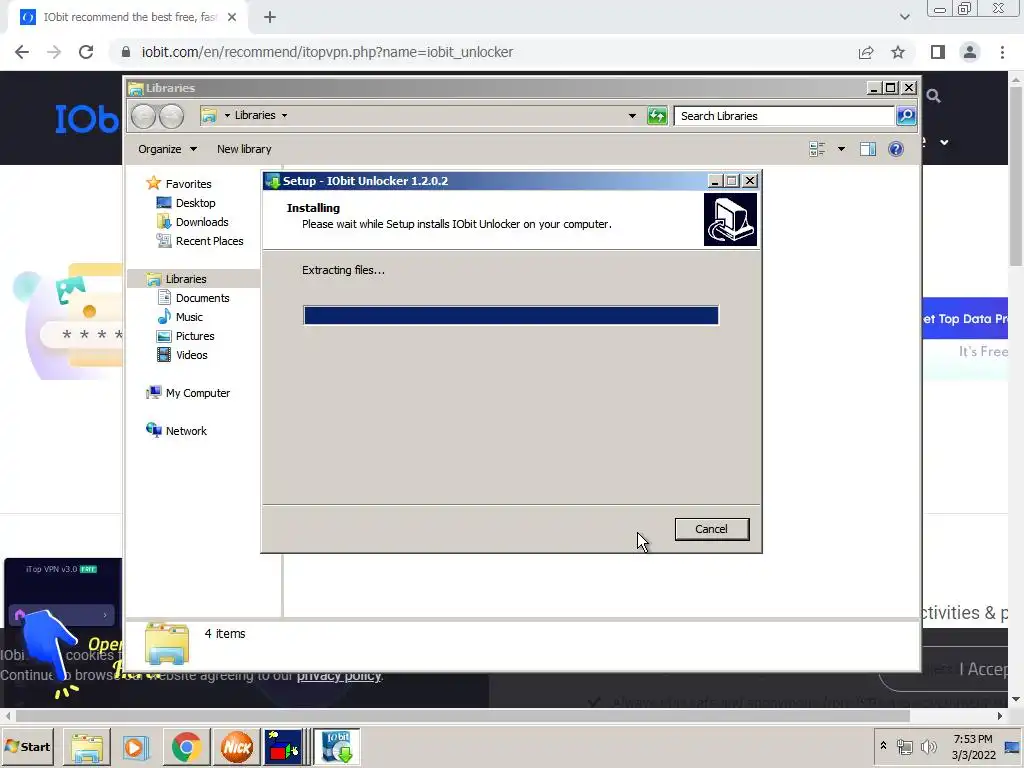Click the Chrome address bar URL
The width and height of the screenshot is (1024, 768).
click(327, 52)
